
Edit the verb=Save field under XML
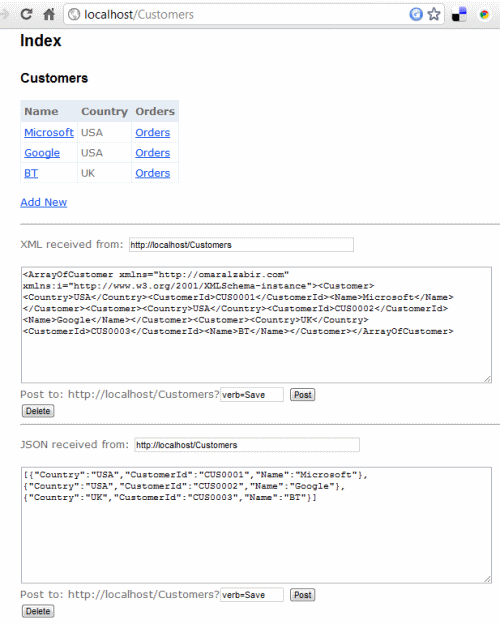tap(252, 395)
